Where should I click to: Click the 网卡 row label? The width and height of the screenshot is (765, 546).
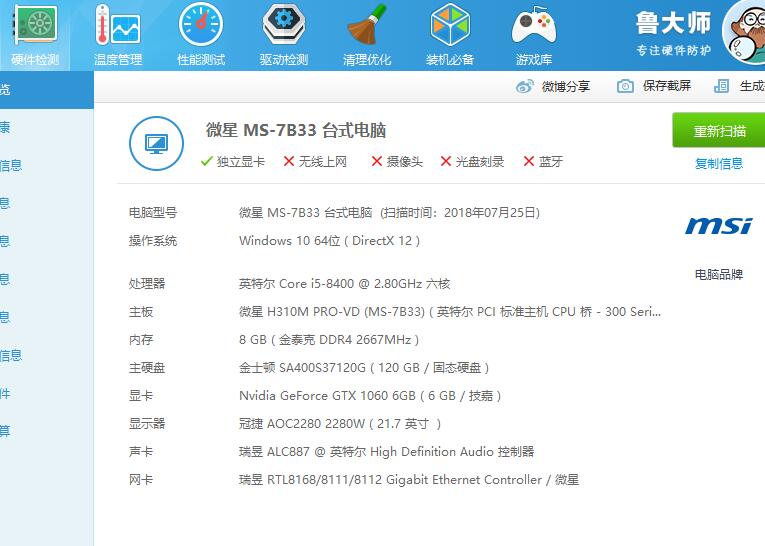click(141, 480)
